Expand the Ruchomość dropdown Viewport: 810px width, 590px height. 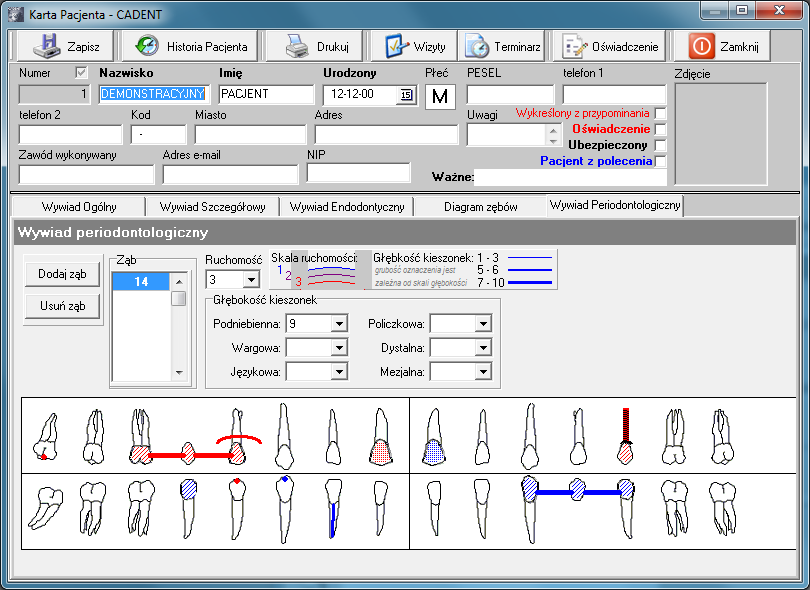point(250,280)
